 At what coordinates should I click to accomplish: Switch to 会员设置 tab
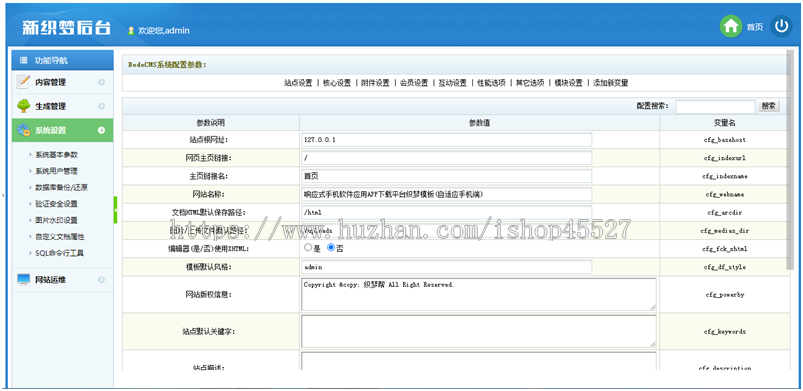[414, 83]
